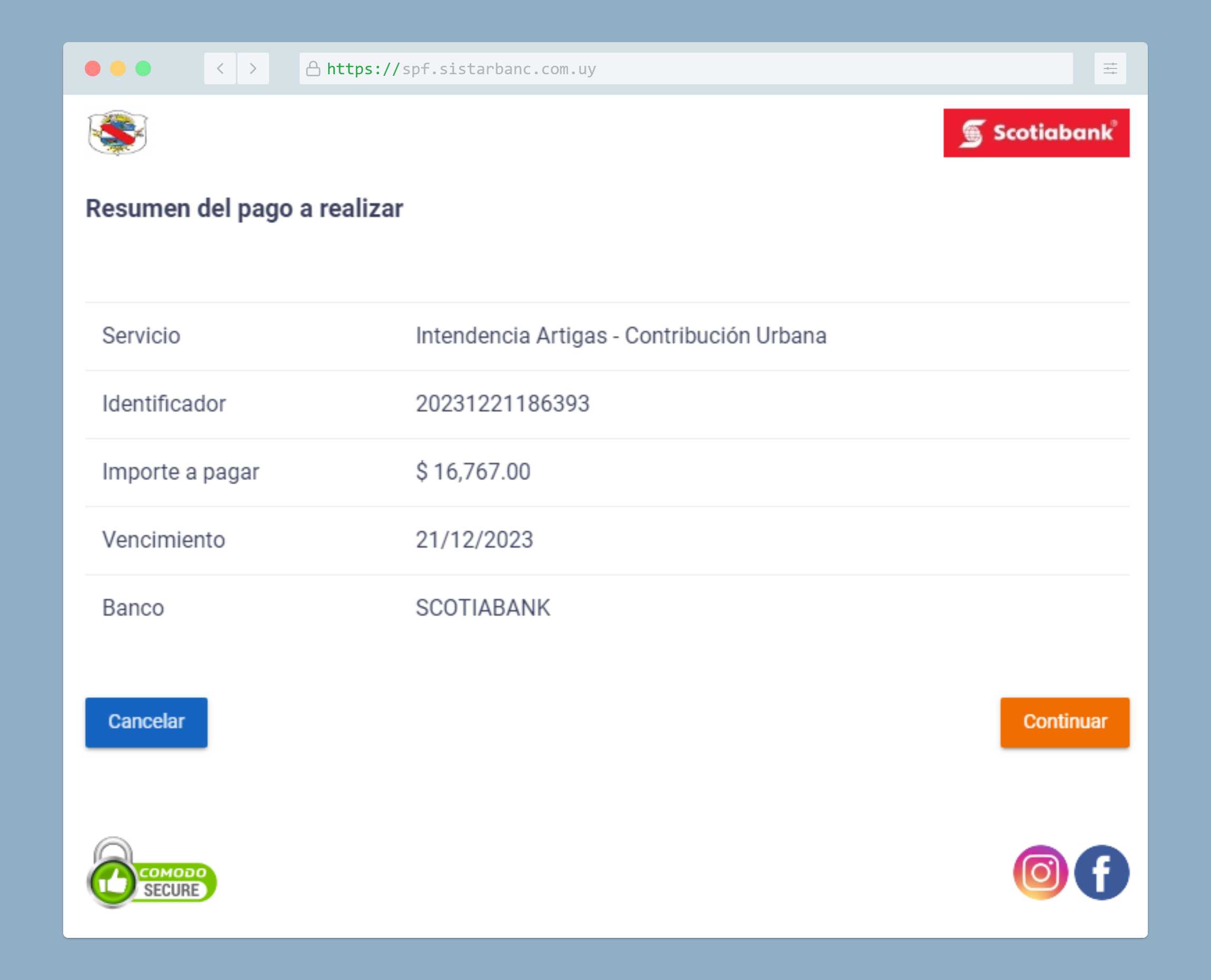The width and height of the screenshot is (1211, 980).
Task: Click the 'Vencimiento' label
Action: (164, 540)
